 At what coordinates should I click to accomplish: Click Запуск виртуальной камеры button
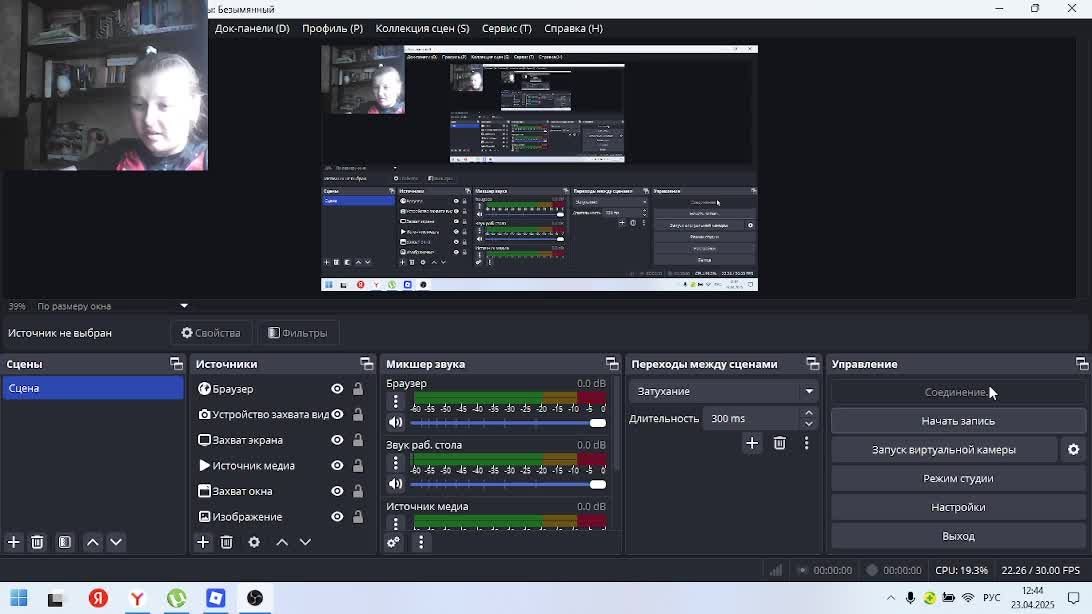click(x=944, y=450)
